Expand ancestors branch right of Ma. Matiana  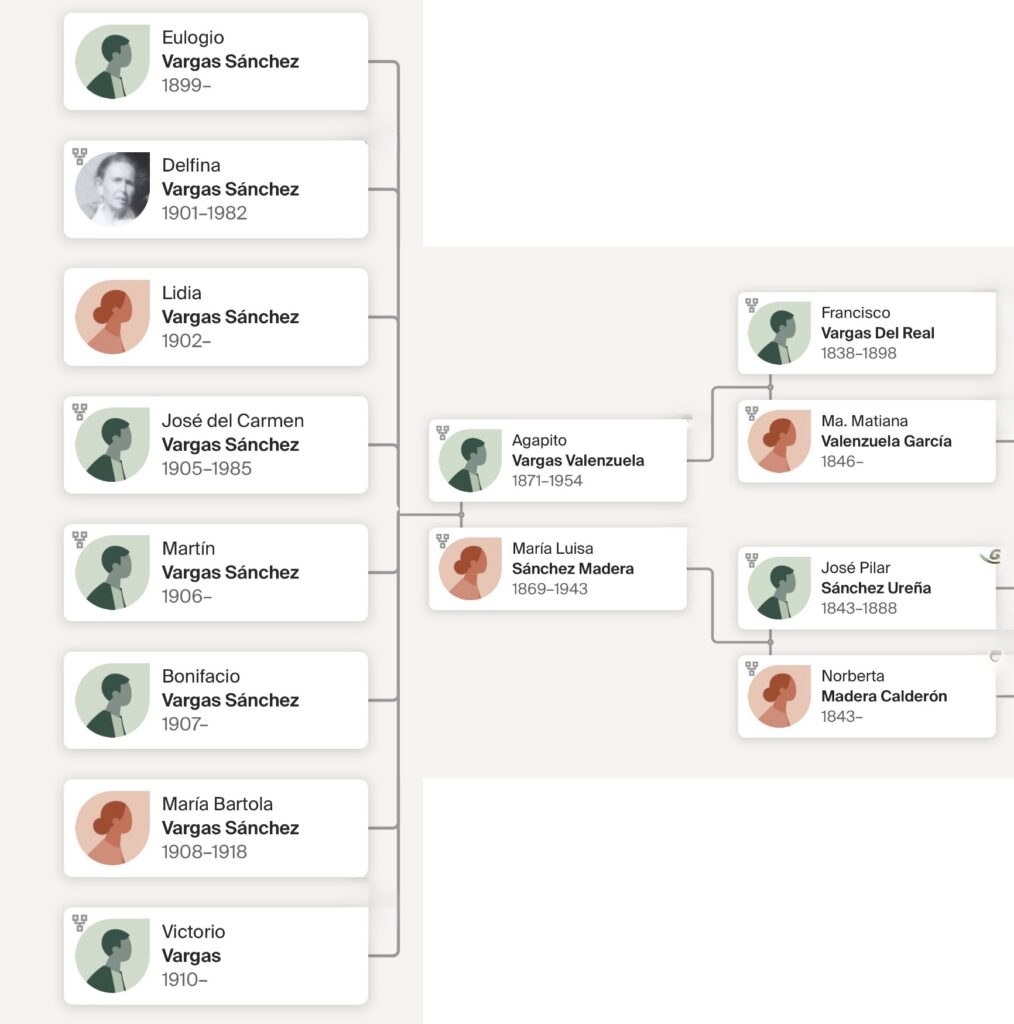1006,440
